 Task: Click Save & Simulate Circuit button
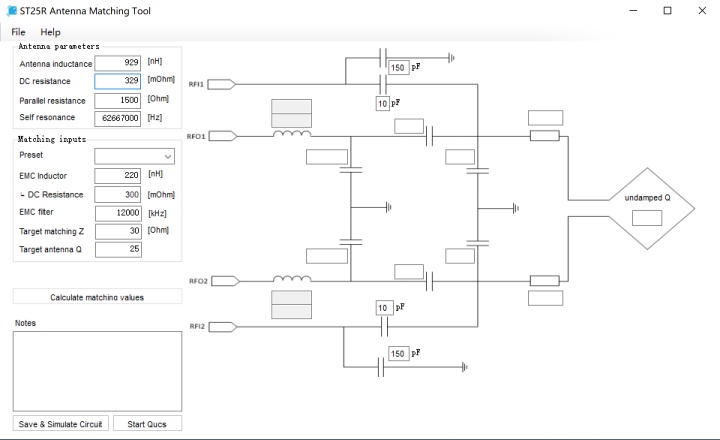[x=61, y=424]
